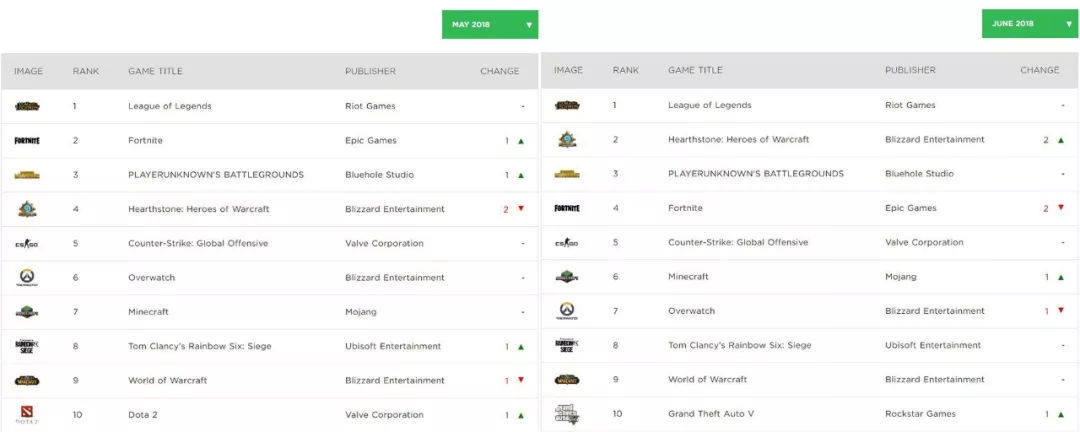
Task: Click Counter-Strike: Global Offensive in May table
Action: (198, 243)
